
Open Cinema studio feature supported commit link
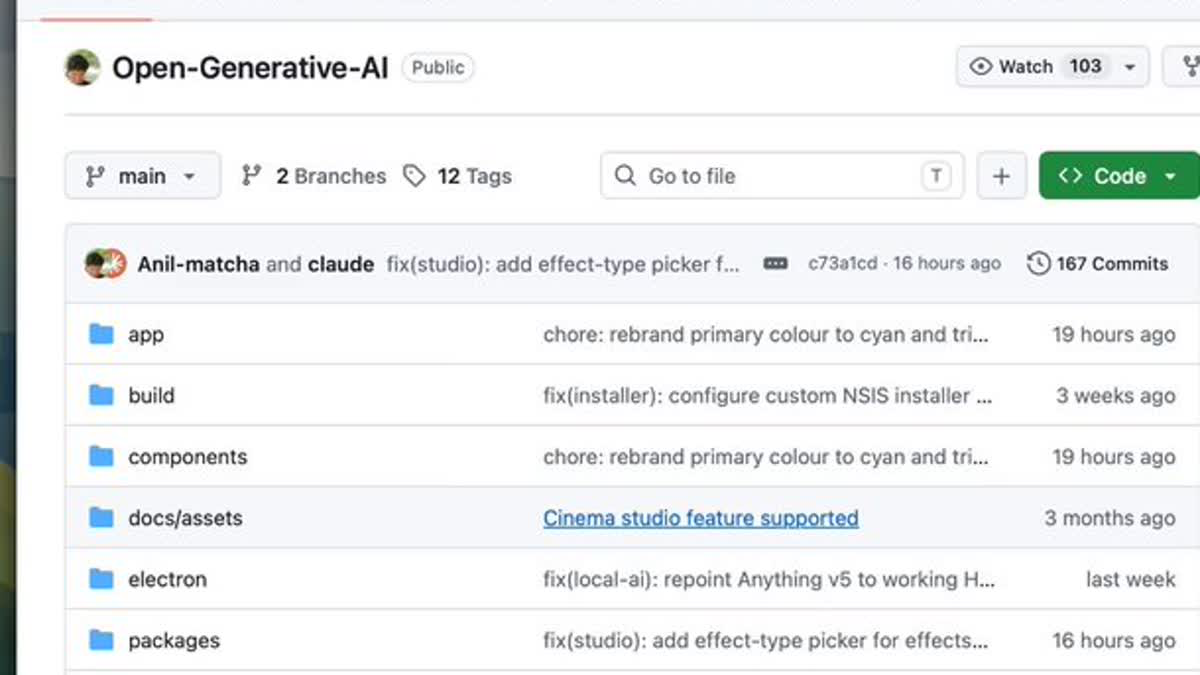[701, 518]
